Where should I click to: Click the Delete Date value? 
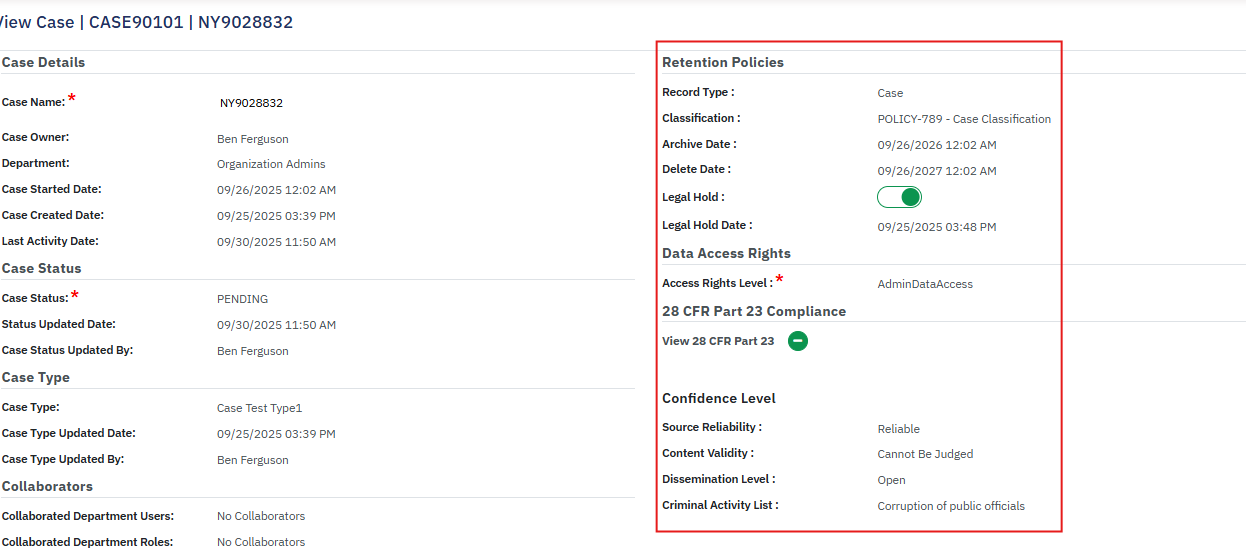click(x=937, y=171)
